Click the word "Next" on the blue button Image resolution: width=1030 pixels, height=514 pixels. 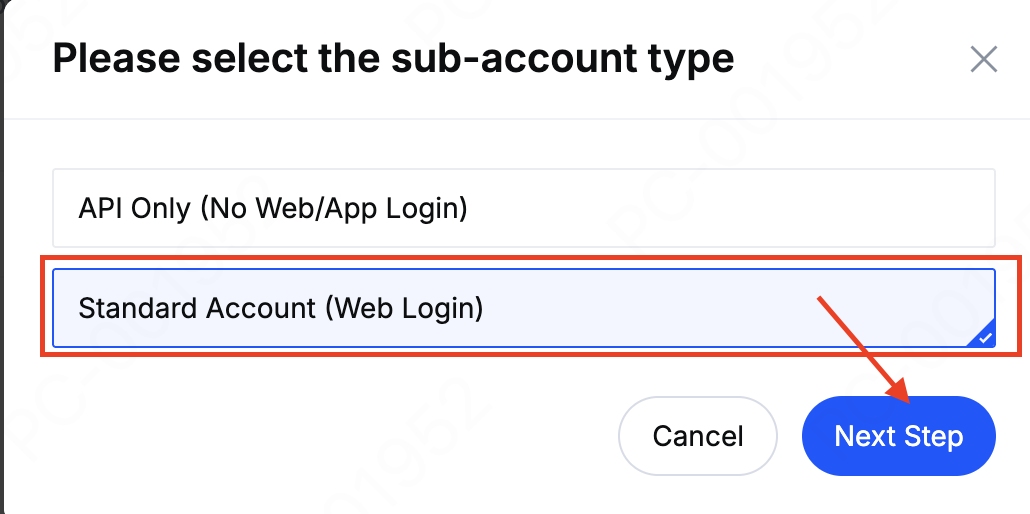865,436
